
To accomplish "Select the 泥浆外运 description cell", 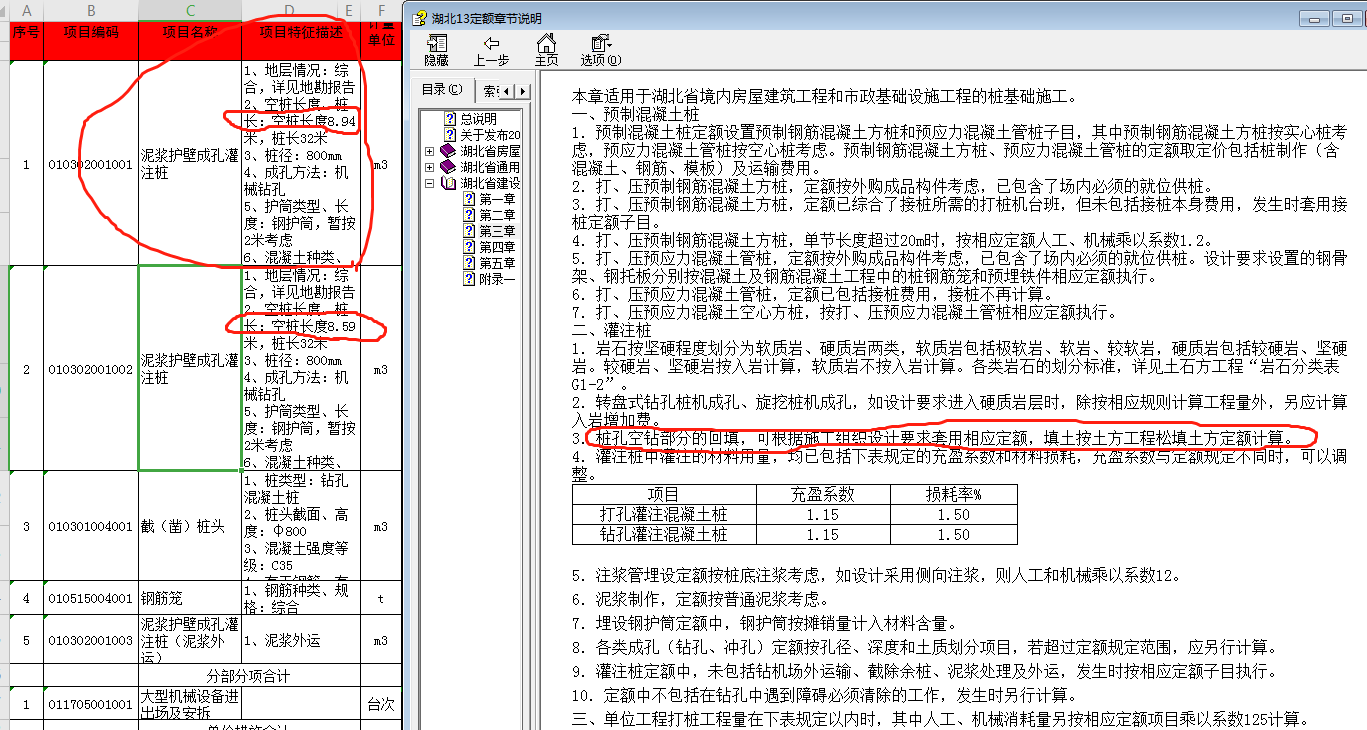I will tap(301, 640).
